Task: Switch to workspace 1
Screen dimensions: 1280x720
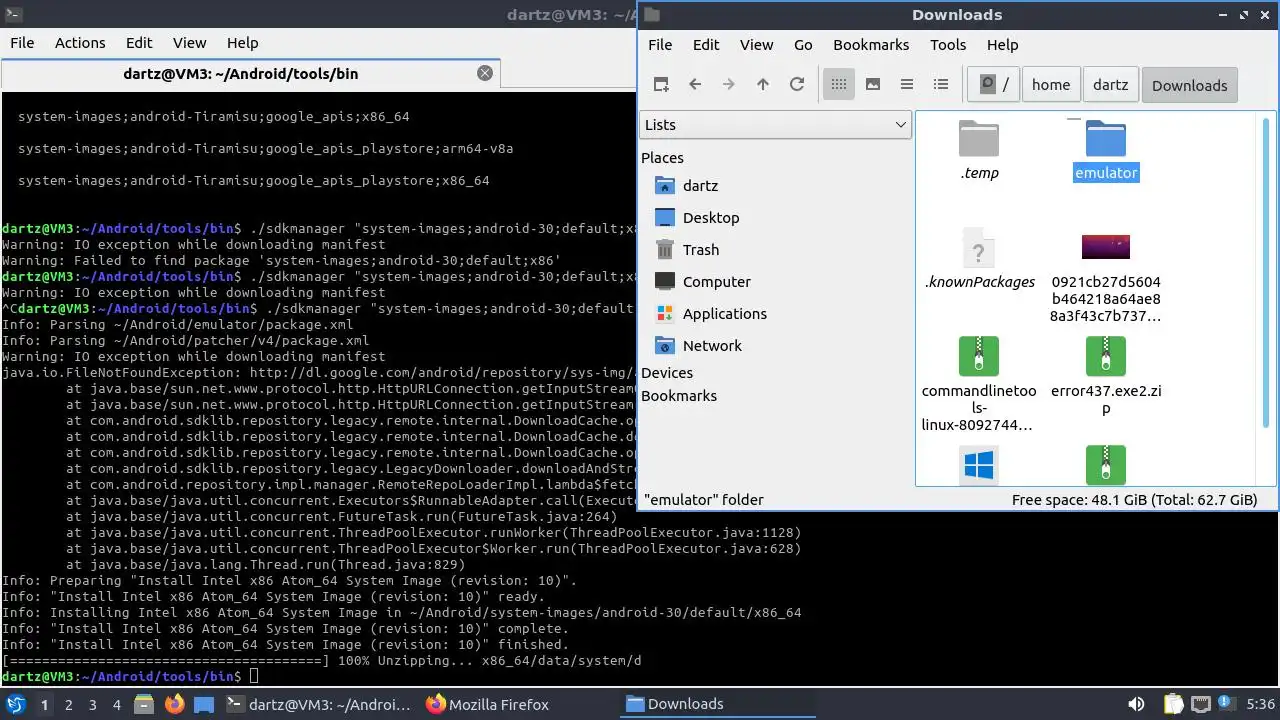Action: [45, 704]
